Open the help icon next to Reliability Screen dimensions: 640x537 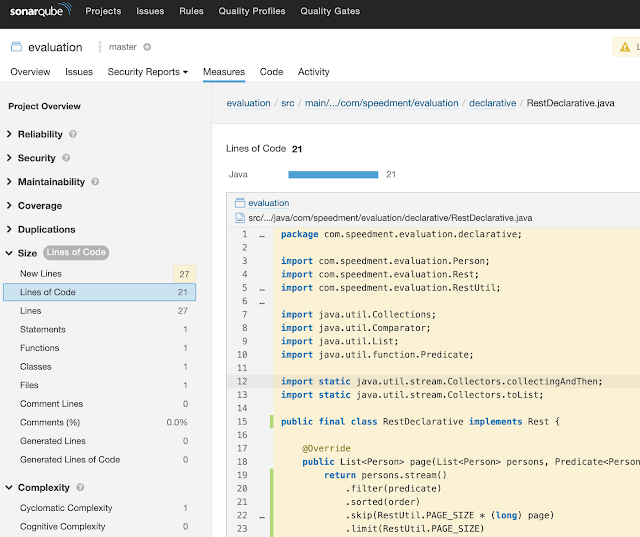(x=73, y=134)
